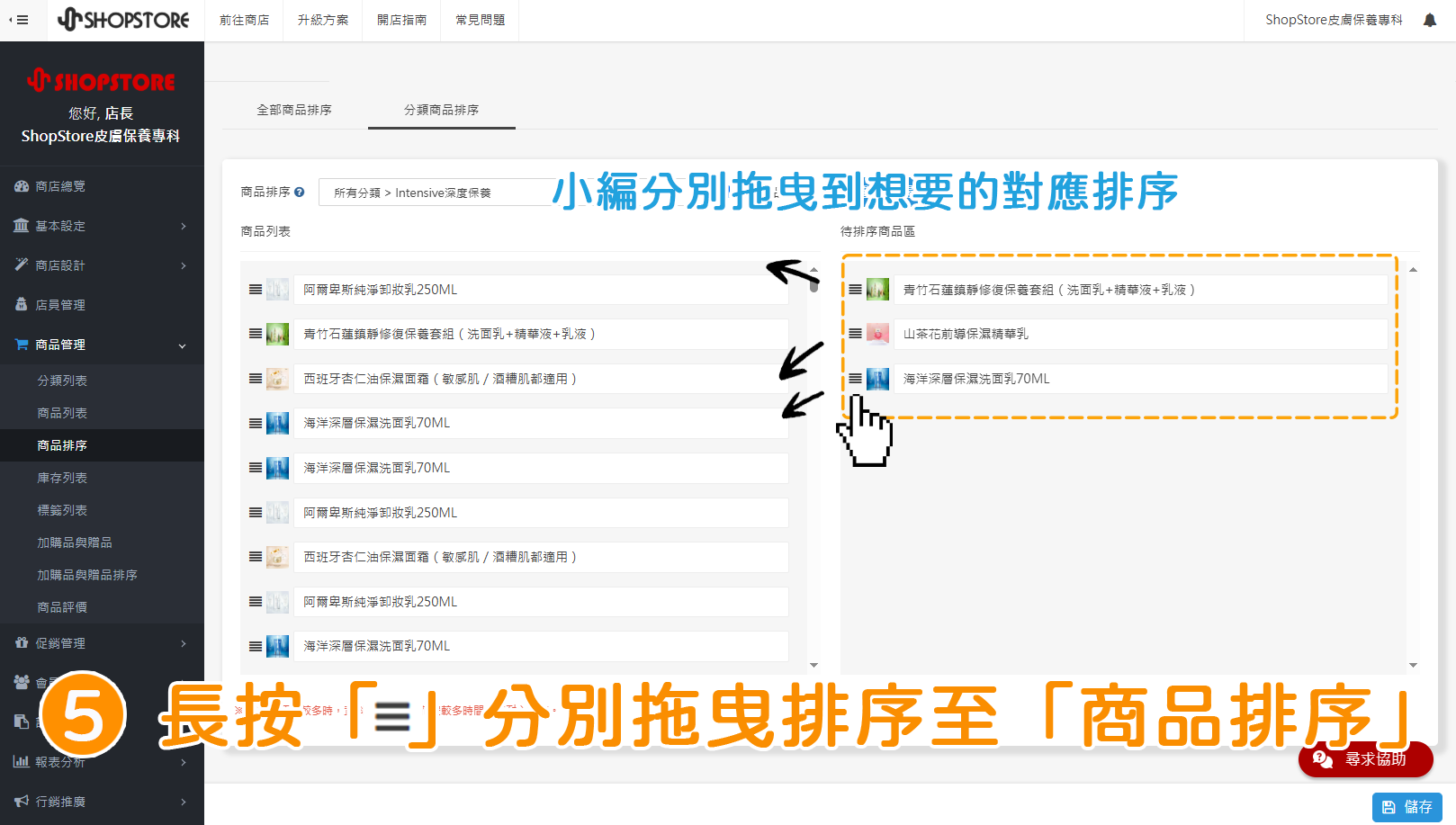
Task: Collapse the sidebar with the hamburger toggle icon
Action: [19, 20]
